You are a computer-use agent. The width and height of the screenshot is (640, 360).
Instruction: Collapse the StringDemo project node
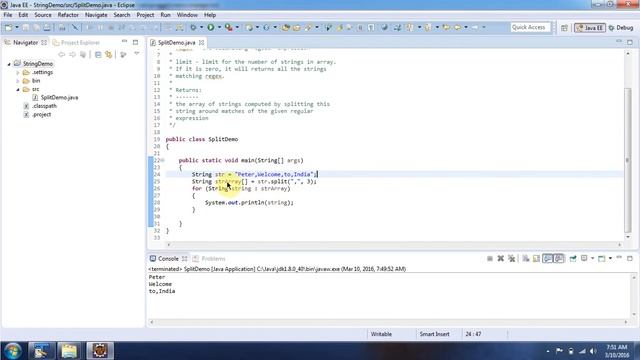[x=9, y=64]
